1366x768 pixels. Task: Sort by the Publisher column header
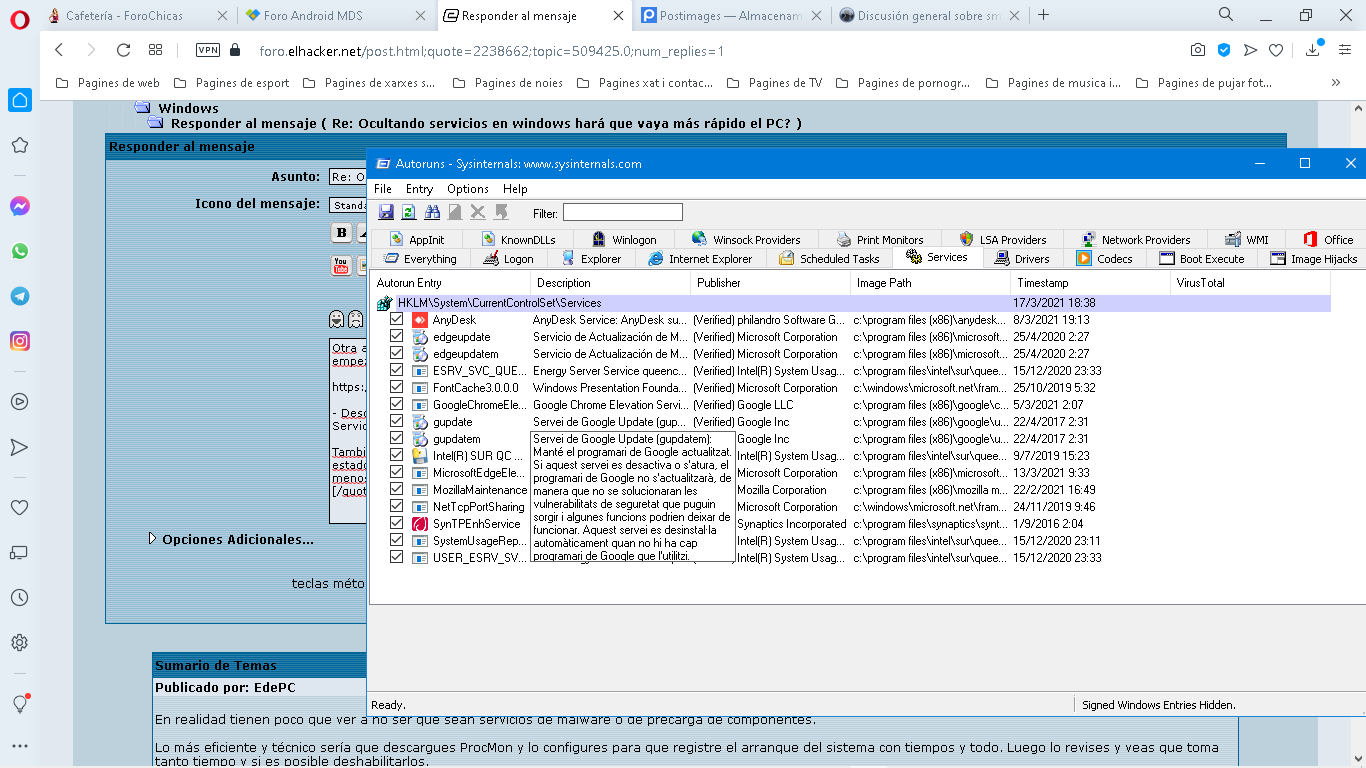771,283
